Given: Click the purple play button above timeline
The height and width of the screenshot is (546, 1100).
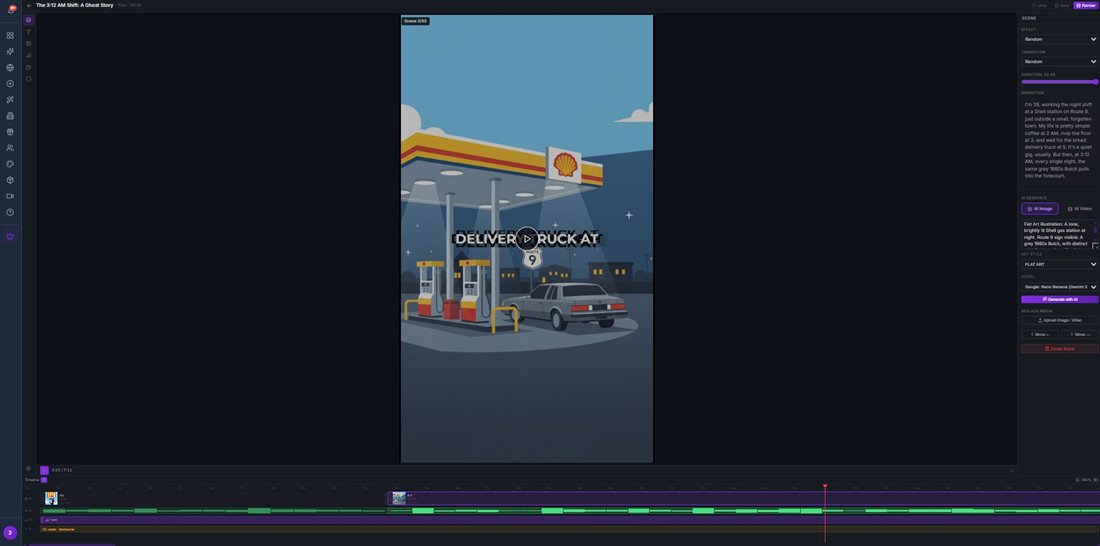Looking at the screenshot, I should [x=44, y=470].
